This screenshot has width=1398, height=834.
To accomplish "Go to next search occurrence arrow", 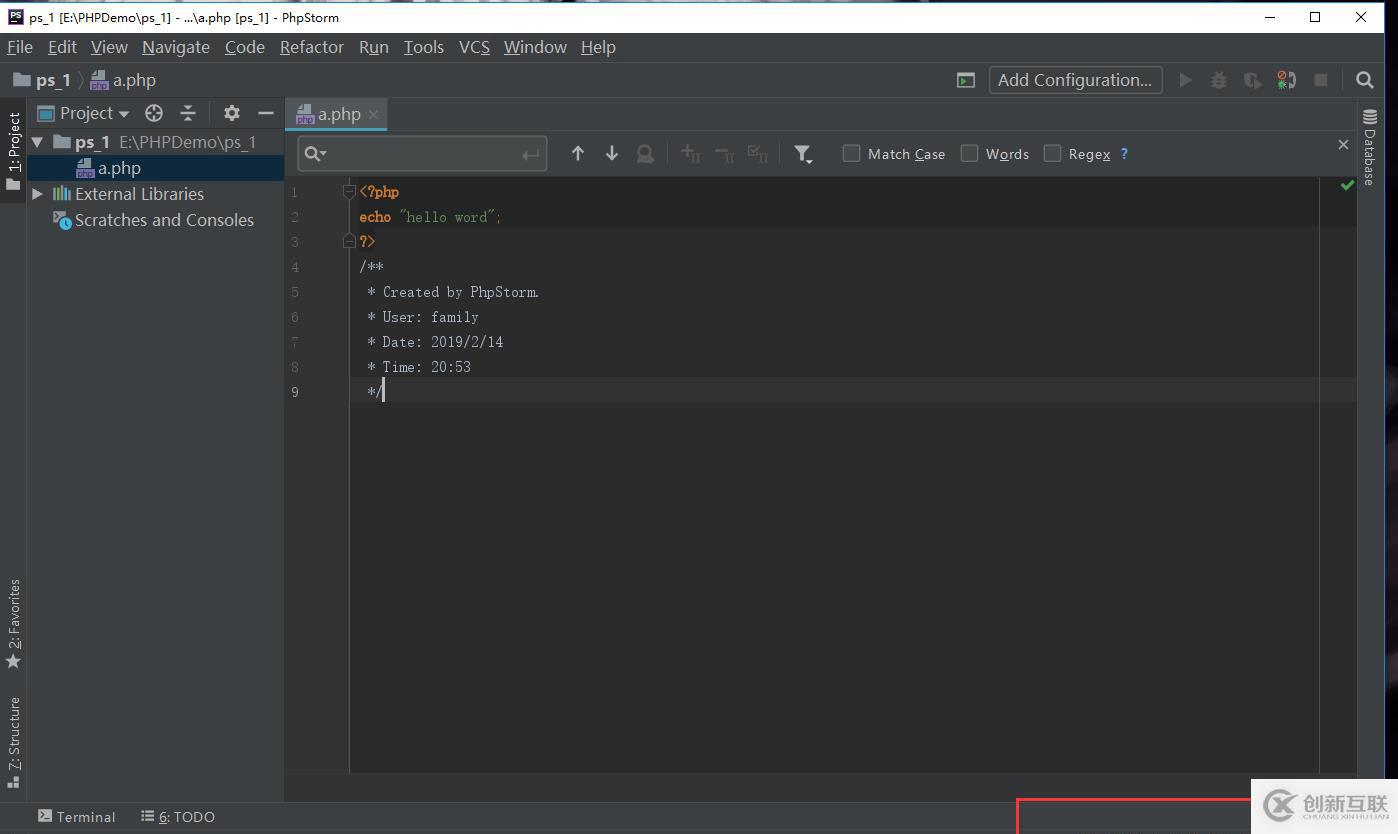I will pos(611,153).
